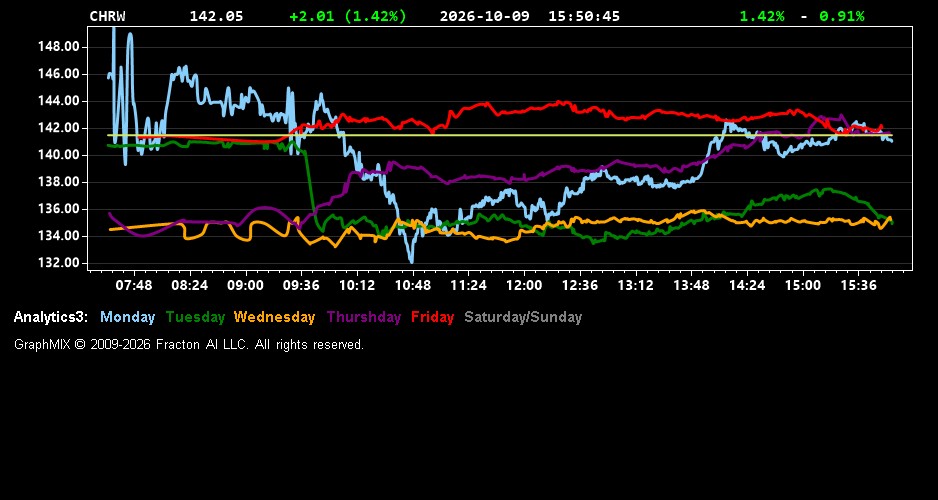938x500 pixels.
Task: Select the 142.05 last price value
Action: (x=217, y=16)
